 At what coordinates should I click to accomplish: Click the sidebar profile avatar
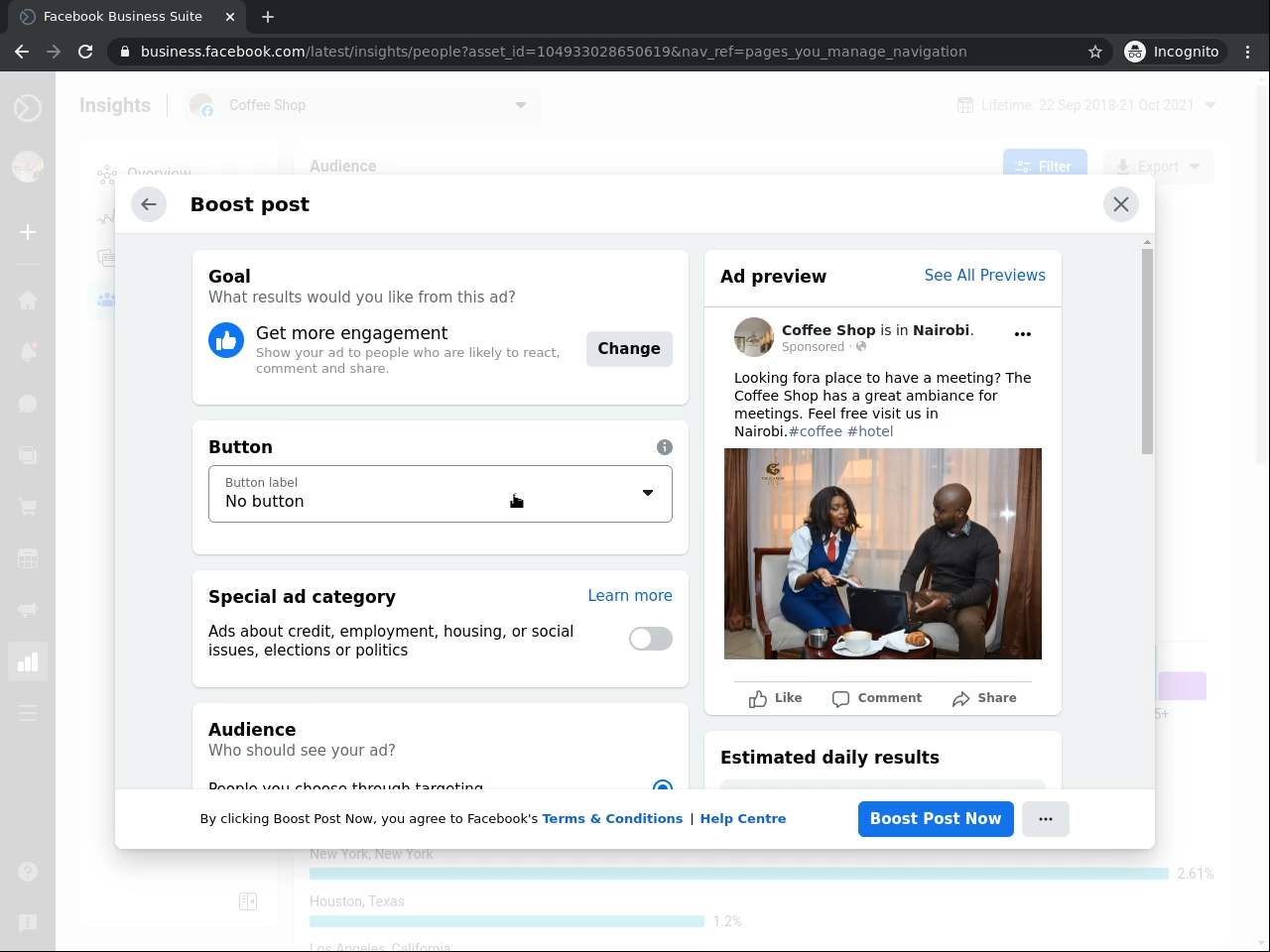click(x=28, y=167)
